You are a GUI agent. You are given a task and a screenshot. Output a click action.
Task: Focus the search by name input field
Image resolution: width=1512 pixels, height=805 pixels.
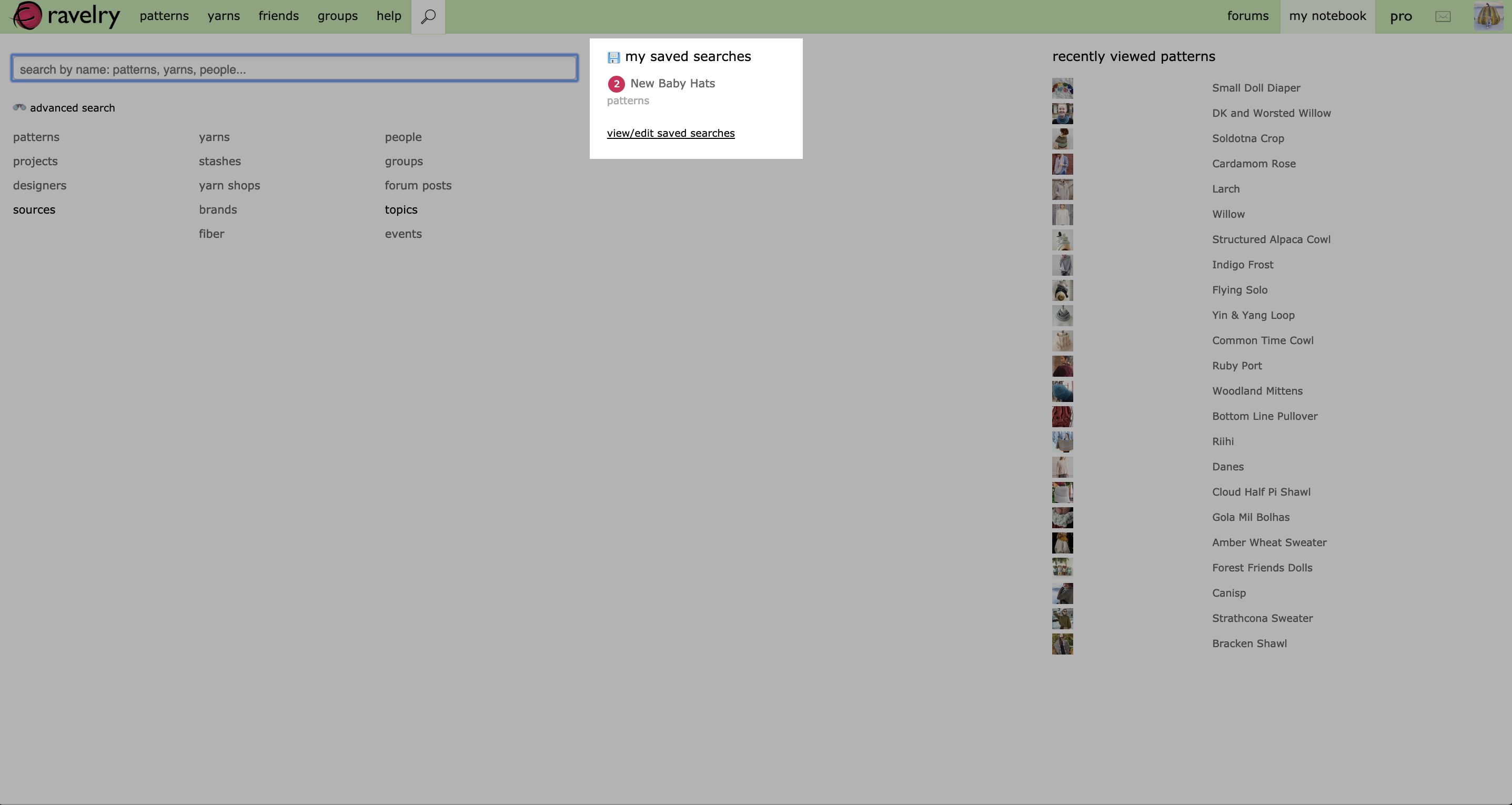coord(295,69)
